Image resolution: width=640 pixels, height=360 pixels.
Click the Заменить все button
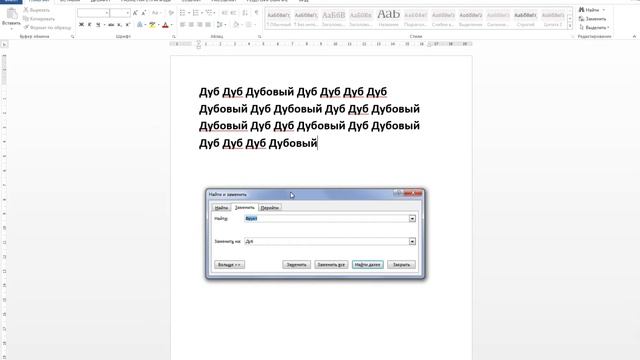coord(331,264)
